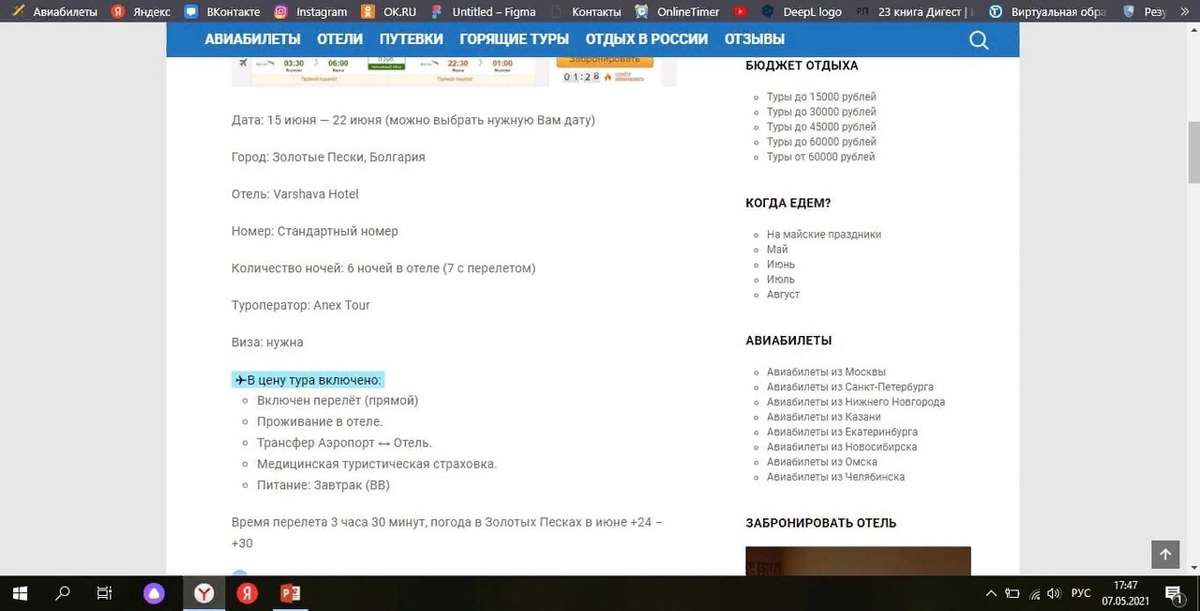Click the volume speaker tray icon
The width and height of the screenshot is (1200, 611).
(x=1054, y=593)
